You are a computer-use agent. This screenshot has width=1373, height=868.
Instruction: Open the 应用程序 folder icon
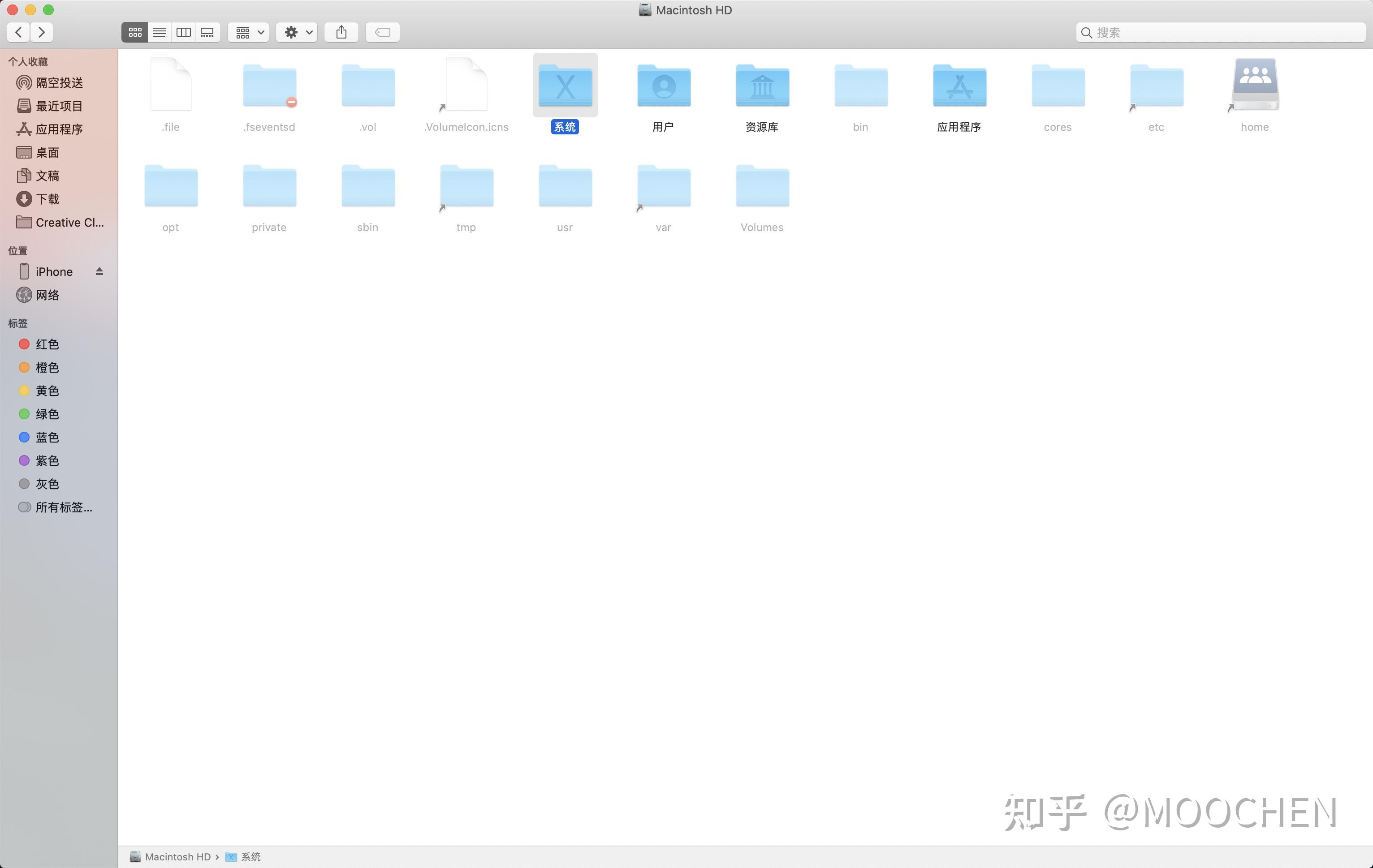[x=959, y=86]
